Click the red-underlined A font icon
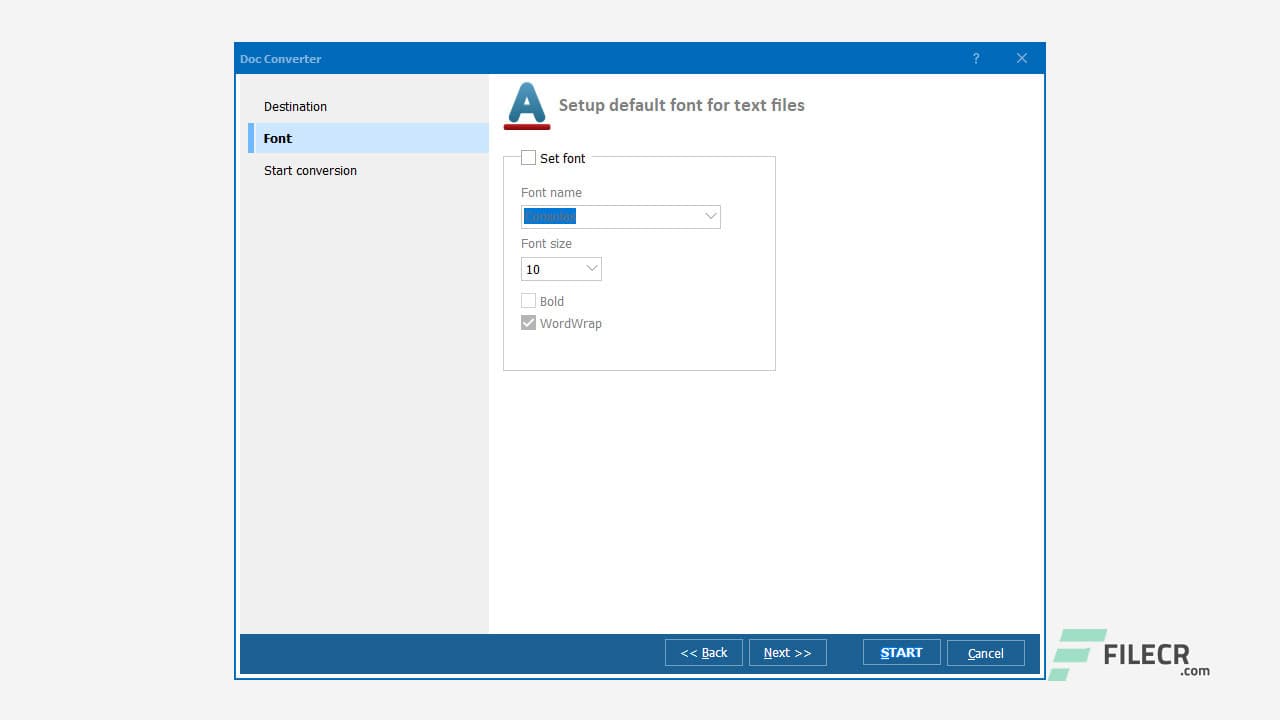This screenshot has width=1280, height=720. (526, 103)
